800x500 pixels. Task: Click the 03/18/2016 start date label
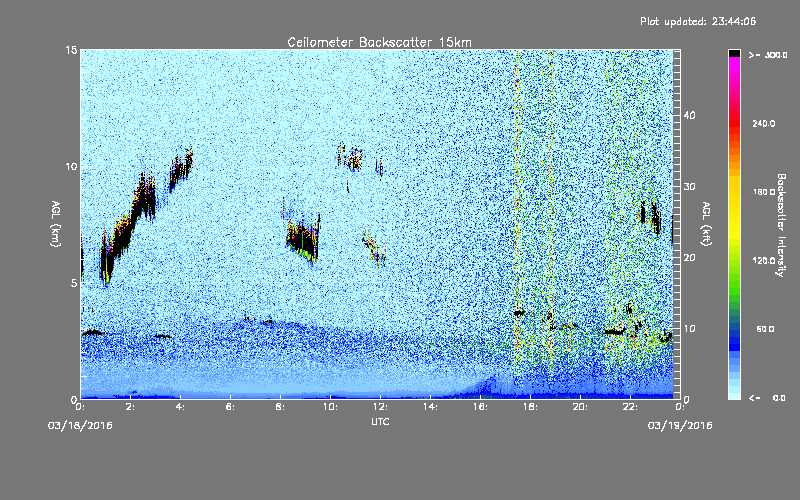coord(80,426)
